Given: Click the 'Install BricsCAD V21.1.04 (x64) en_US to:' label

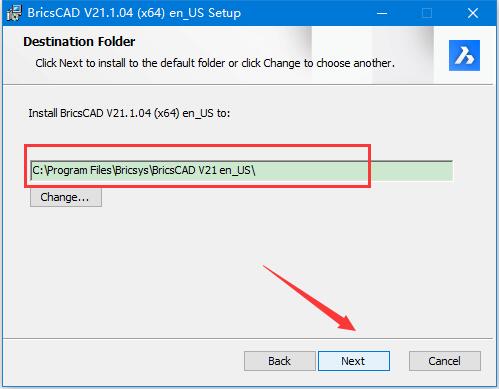Looking at the screenshot, I should point(129,113).
